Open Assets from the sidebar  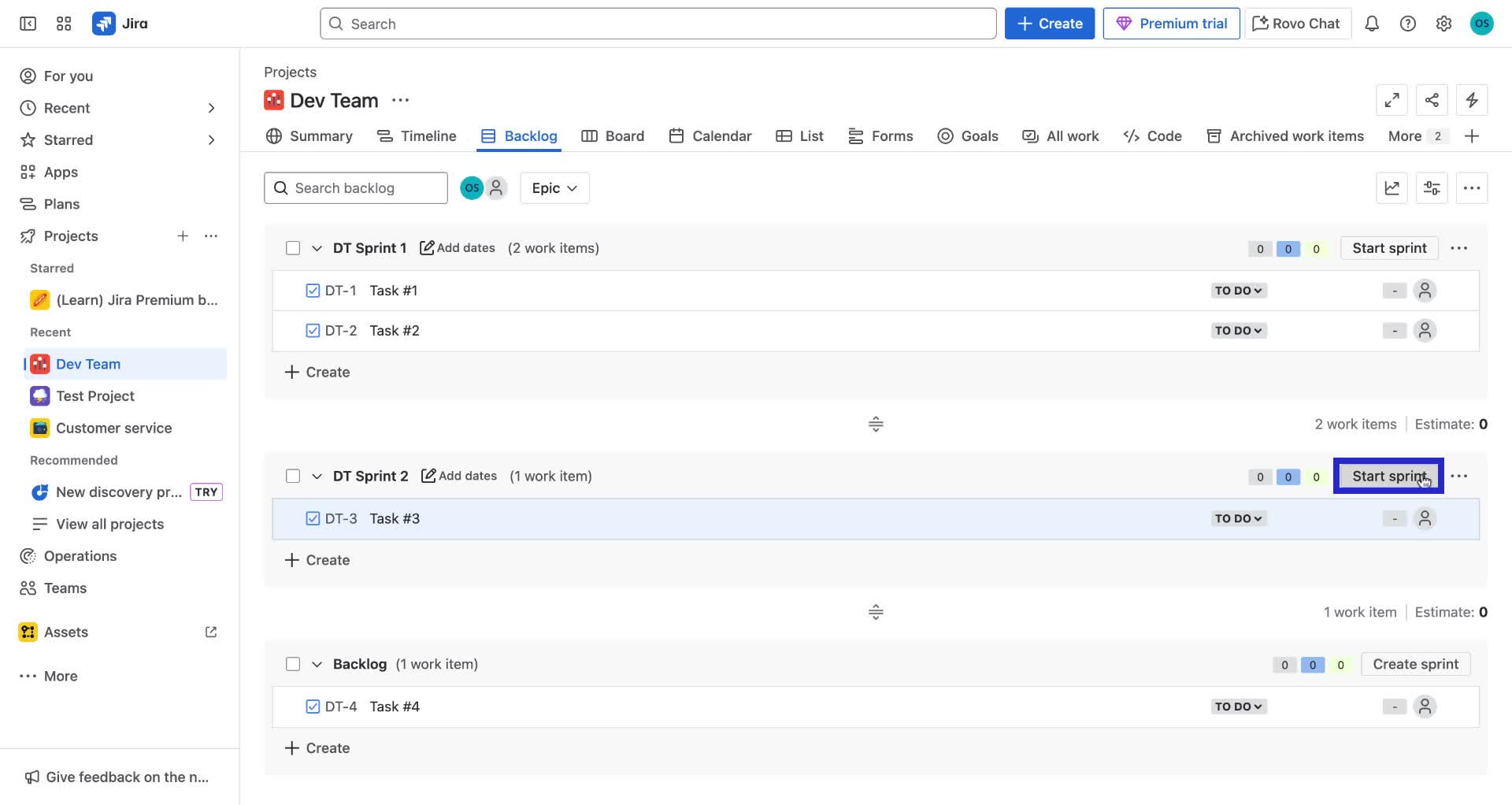coord(66,631)
